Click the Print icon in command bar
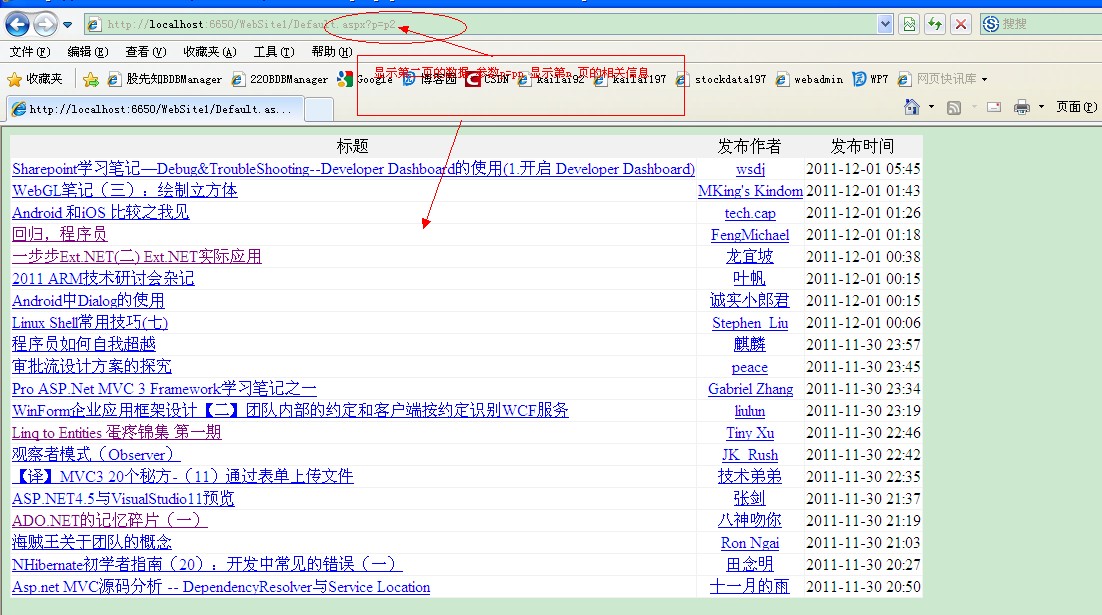 (x=1021, y=107)
